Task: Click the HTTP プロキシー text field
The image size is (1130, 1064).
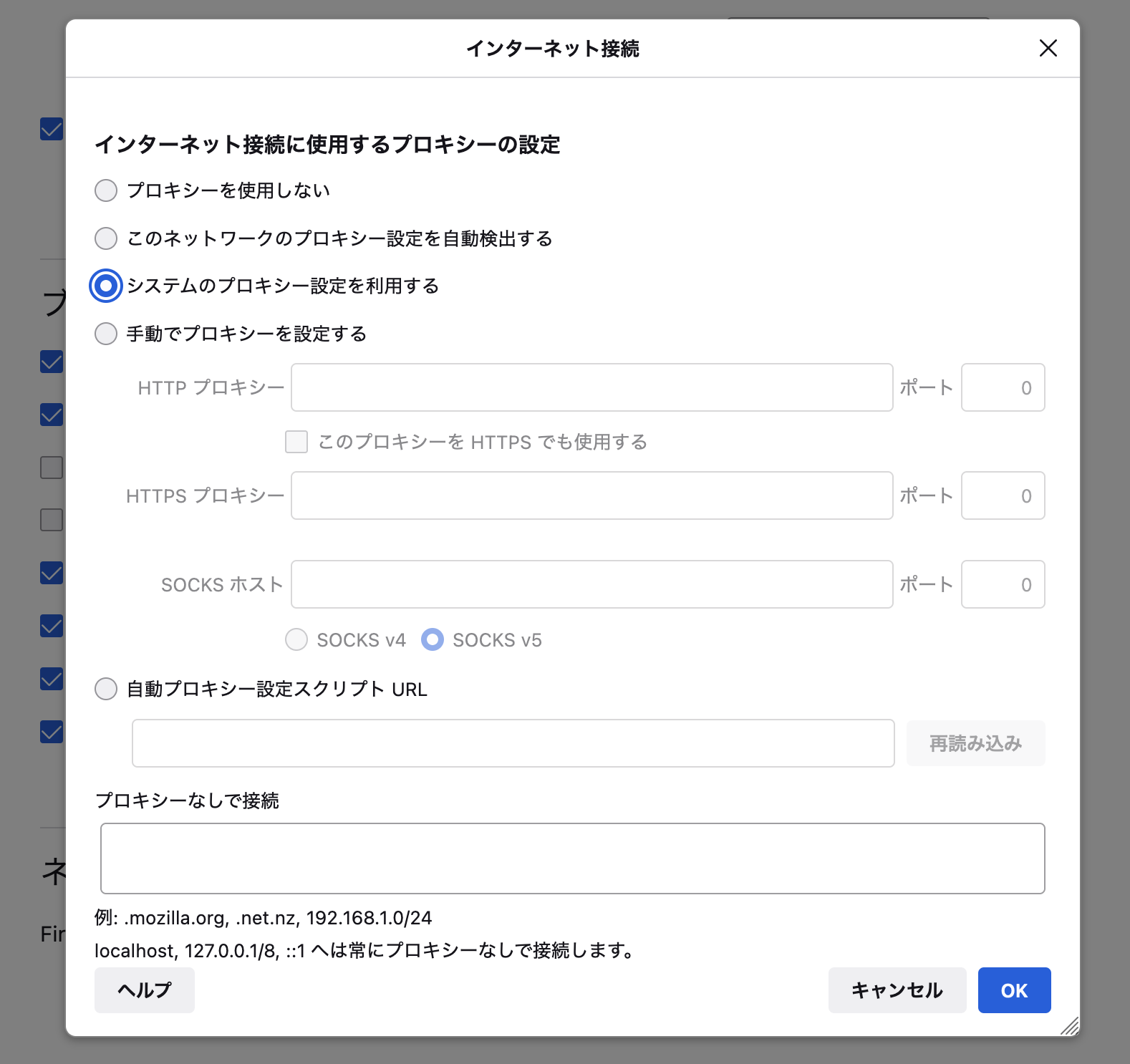Action: point(591,387)
